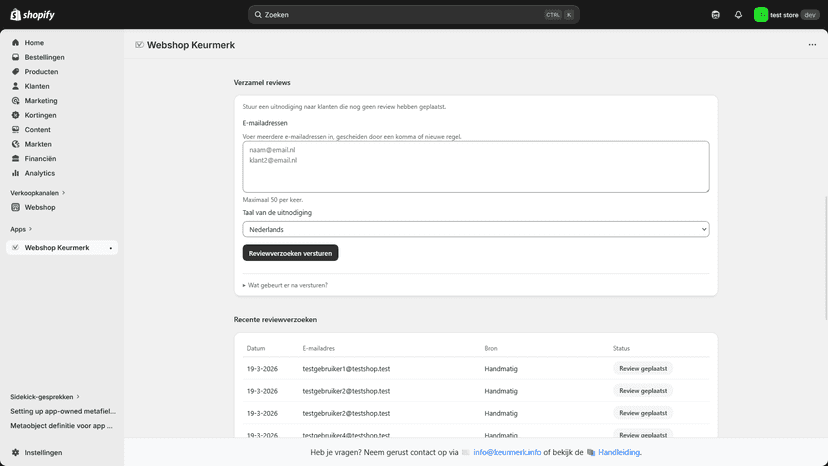Click Webshop Keurmerk header checkmark icon

(139, 45)
